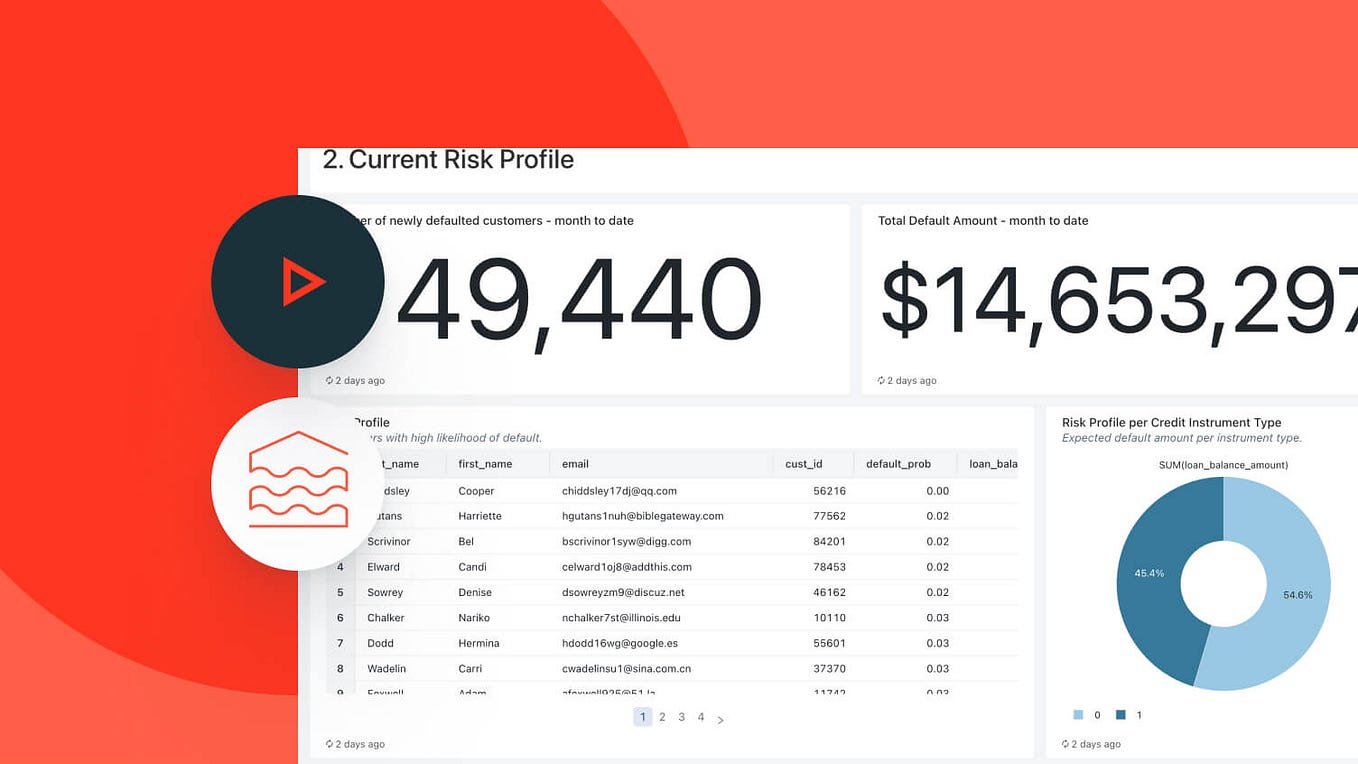Viewport: 1358px width, 764px height.
Task: Go to page 4 of the table
Action: click(701, 717)
